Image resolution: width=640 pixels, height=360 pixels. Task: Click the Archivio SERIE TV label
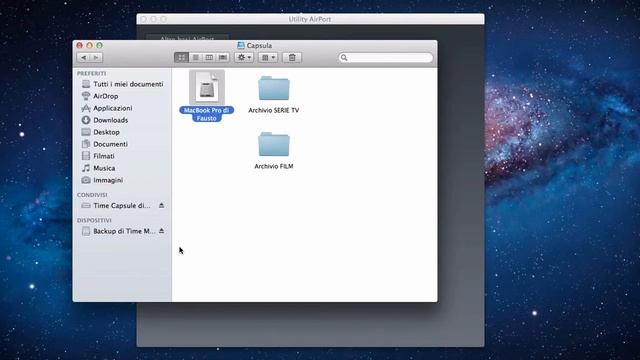[274, 110]
